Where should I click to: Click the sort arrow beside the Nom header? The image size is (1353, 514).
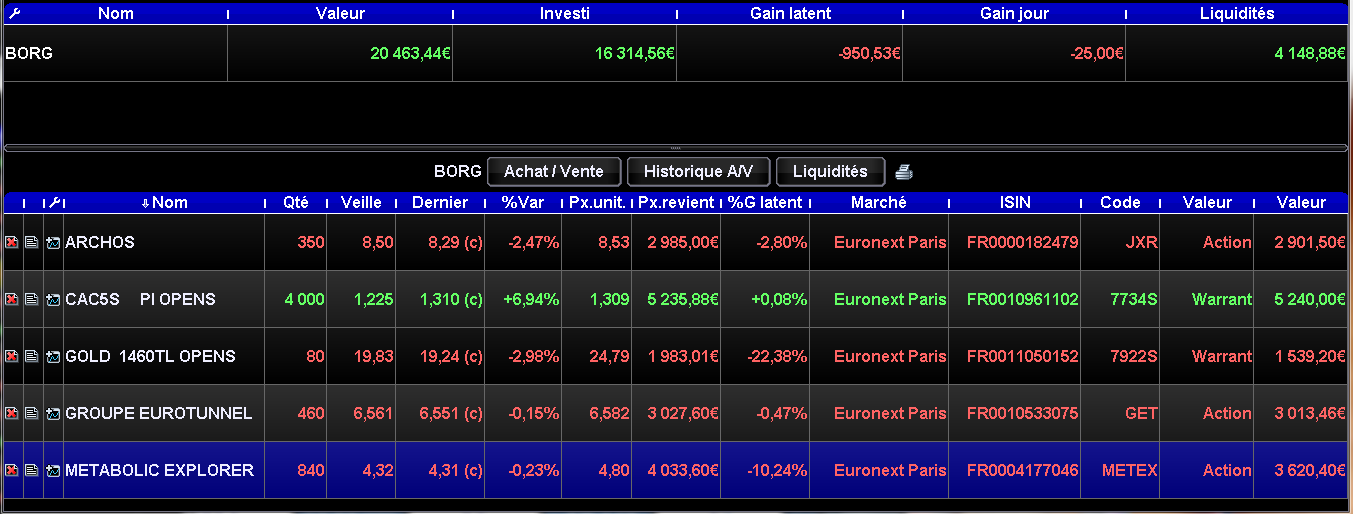pos(146,203)
